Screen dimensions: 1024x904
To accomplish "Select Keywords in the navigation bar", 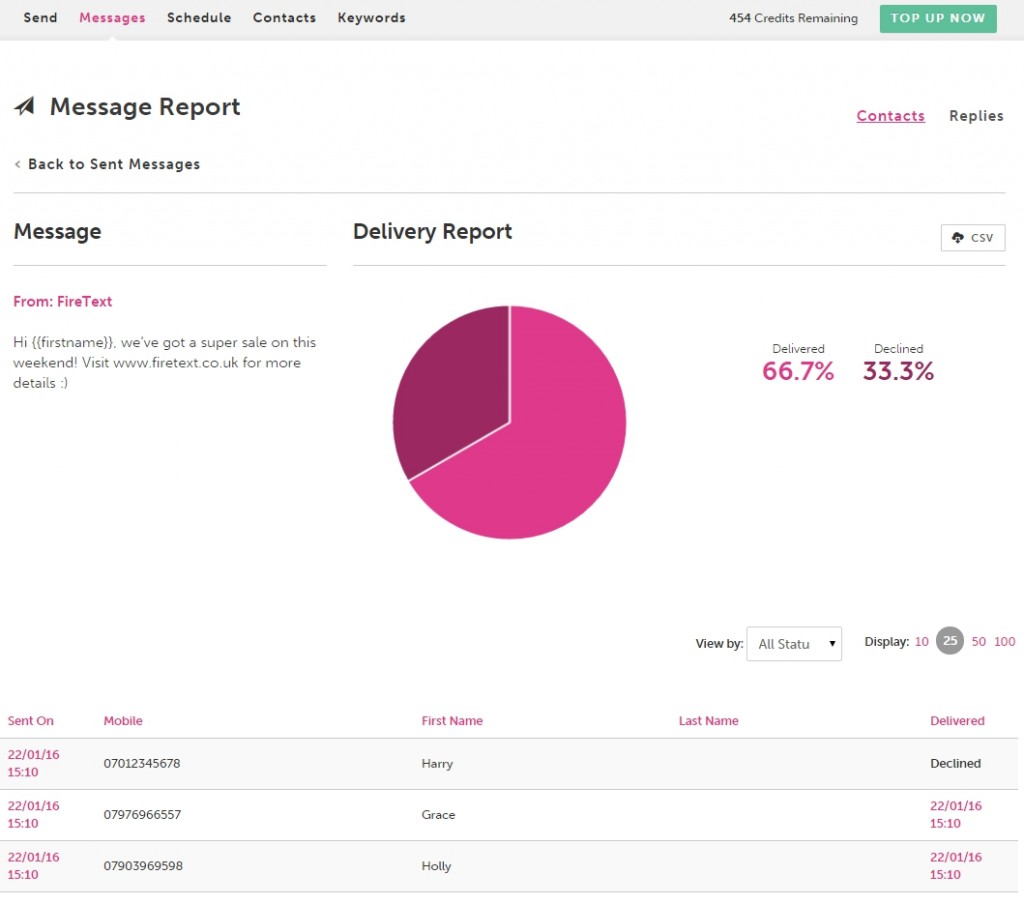I will click(x=371, y=17).
